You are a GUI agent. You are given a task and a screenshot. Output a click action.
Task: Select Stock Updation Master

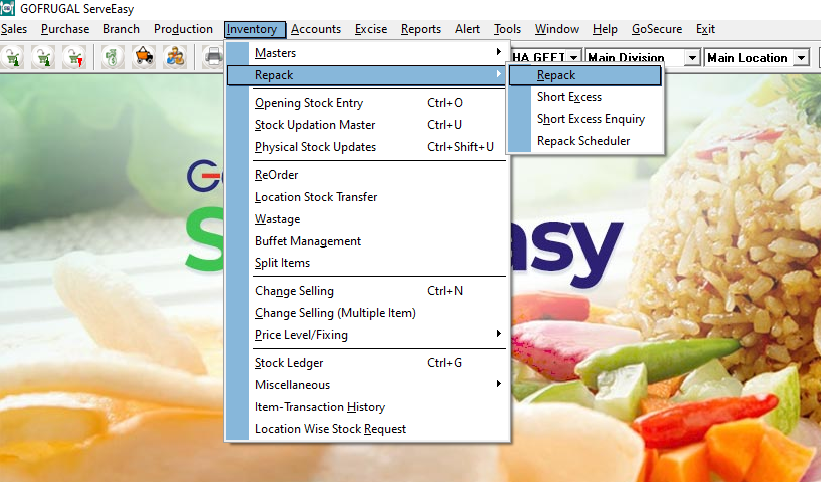click(x=368, y=125)
